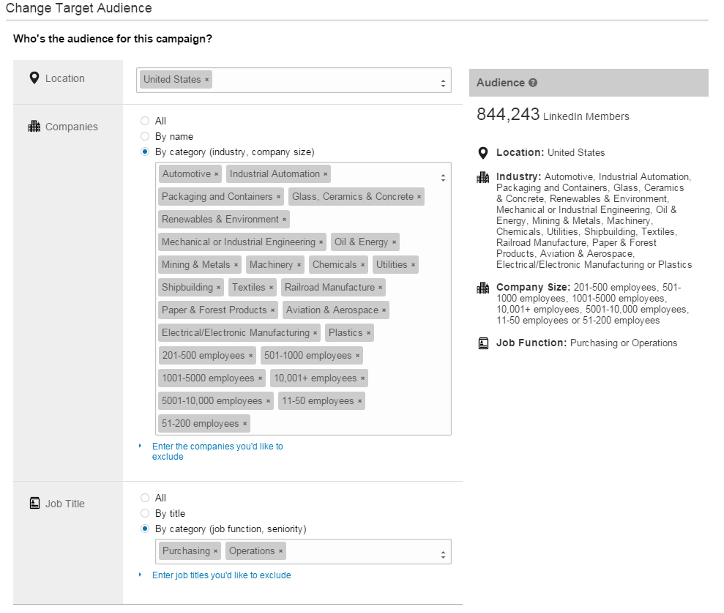Delete the Oil & Energy tag

(x=394, y=242)
